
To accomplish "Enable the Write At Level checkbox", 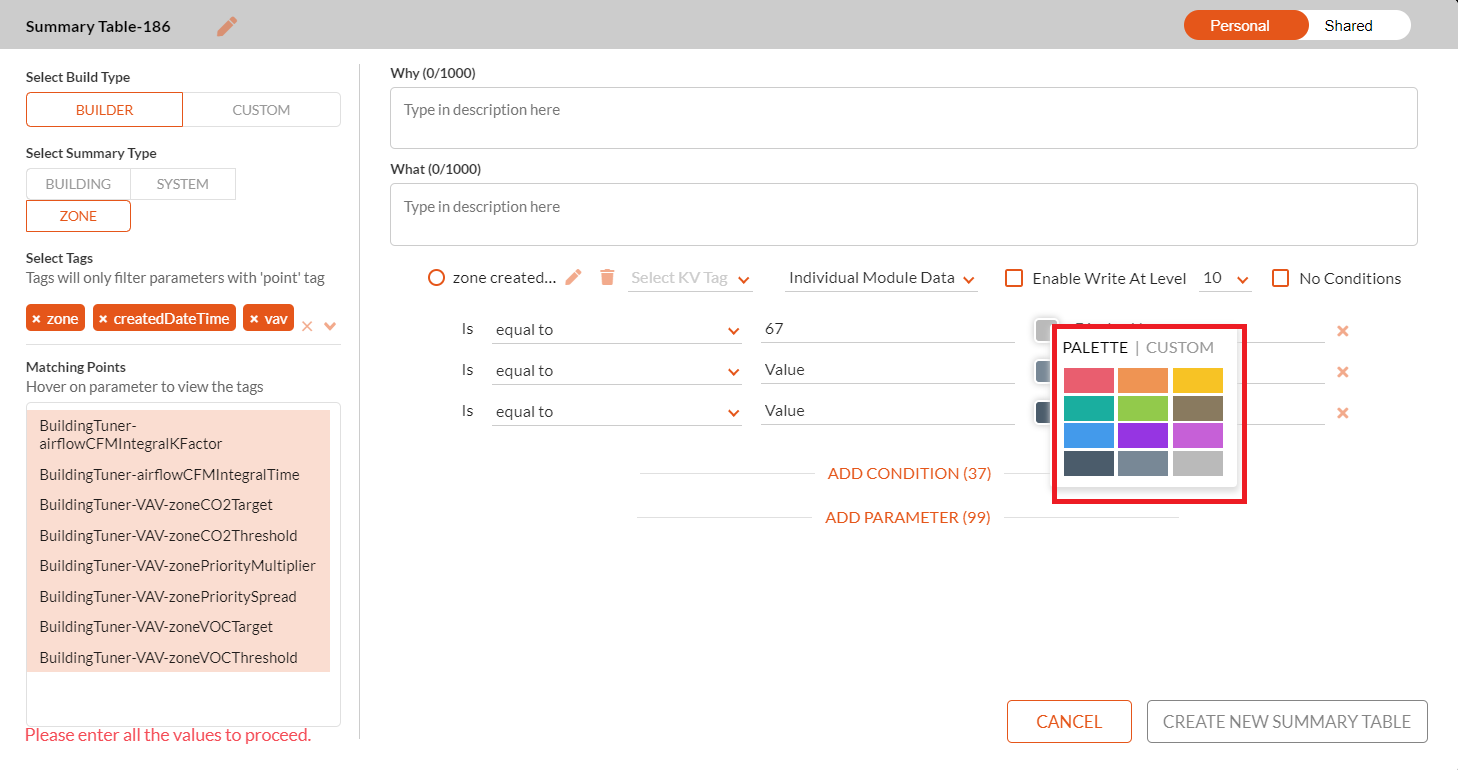I will tap(1014, 279).
